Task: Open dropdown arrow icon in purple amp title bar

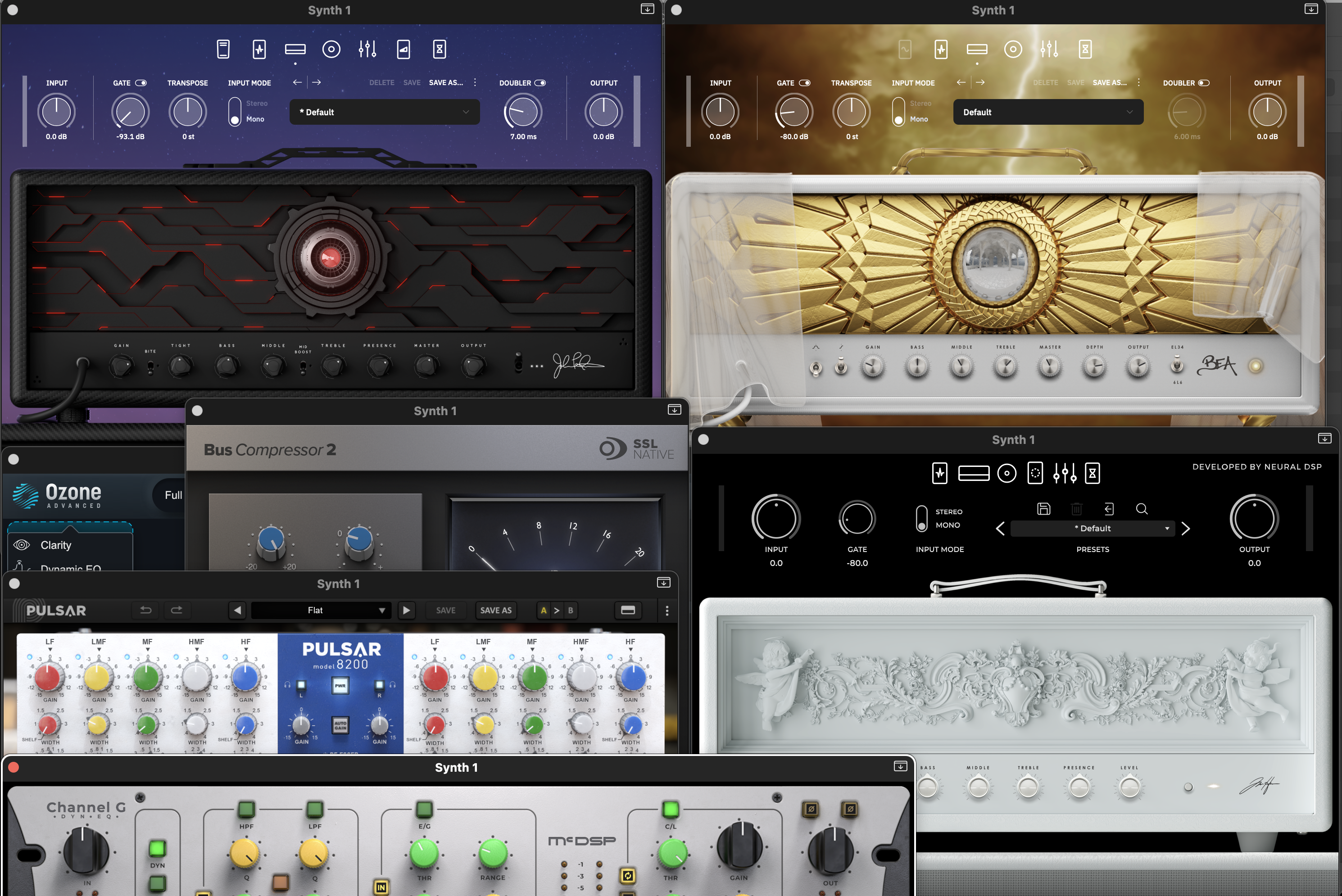Action: [x=648, y=9]
